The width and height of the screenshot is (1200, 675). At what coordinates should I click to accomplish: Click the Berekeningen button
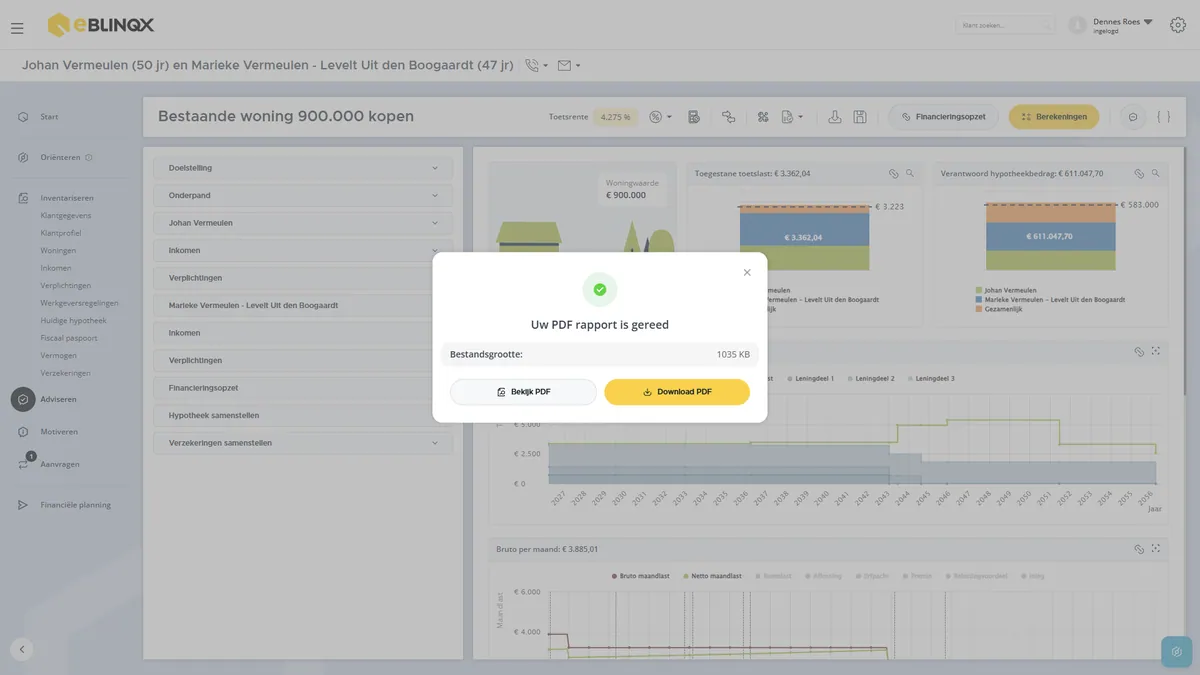(1054, 117)
